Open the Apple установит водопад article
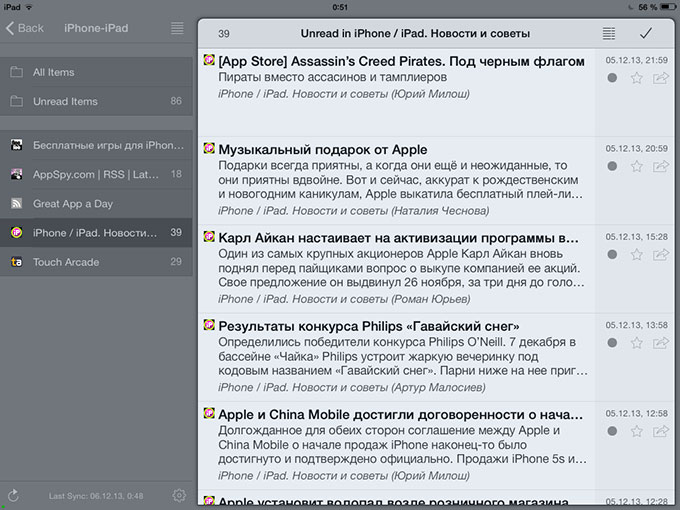Viewport: 680px width, 510px height. [x=393, y=502]
